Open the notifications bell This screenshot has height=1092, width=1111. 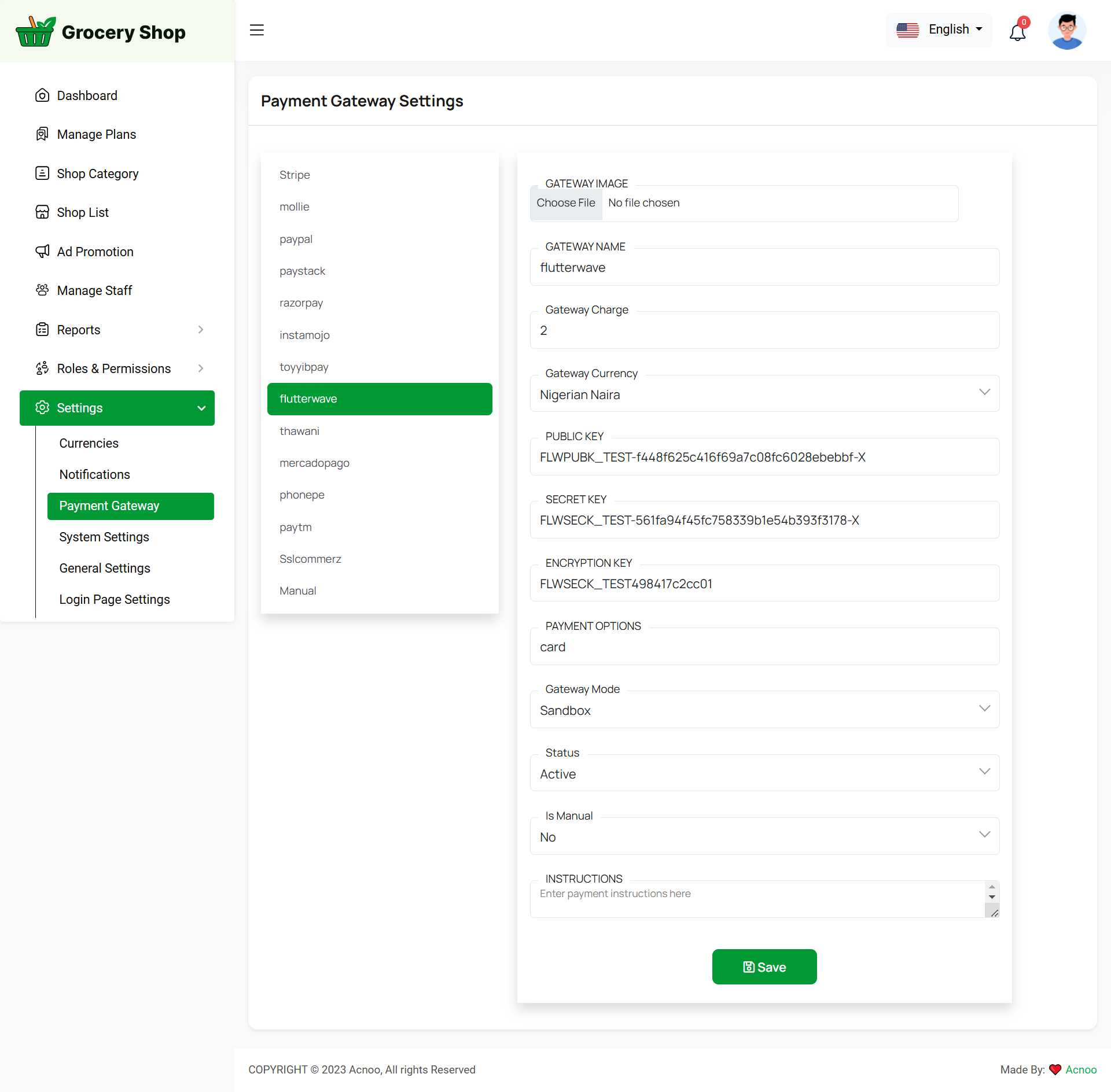1017,32
